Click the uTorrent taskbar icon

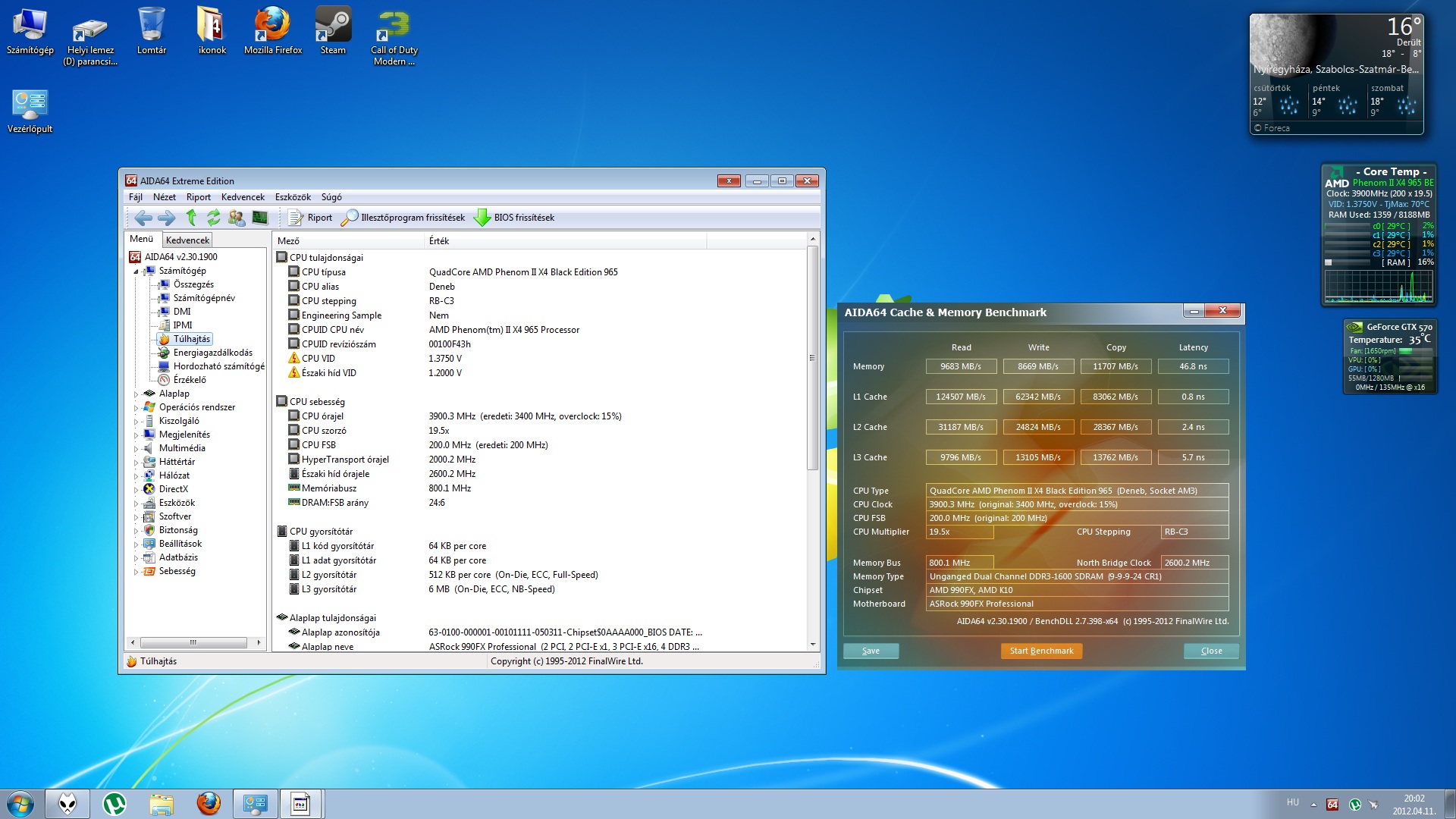tap(115, 804)
